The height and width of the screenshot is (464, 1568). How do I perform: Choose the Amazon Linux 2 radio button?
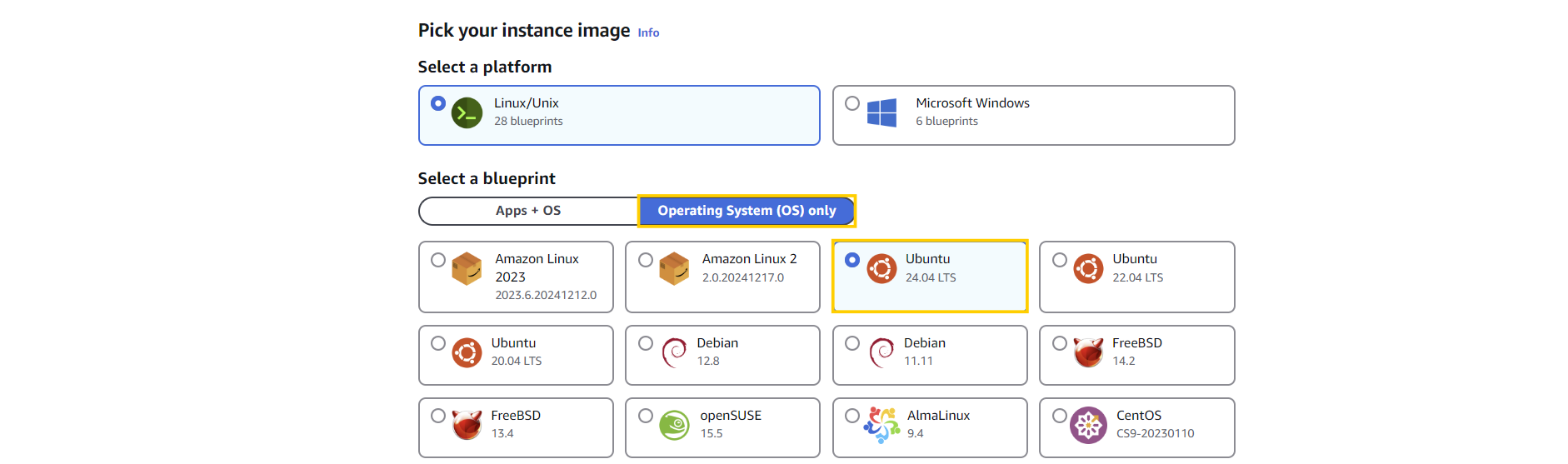click(x=646, y=260)
